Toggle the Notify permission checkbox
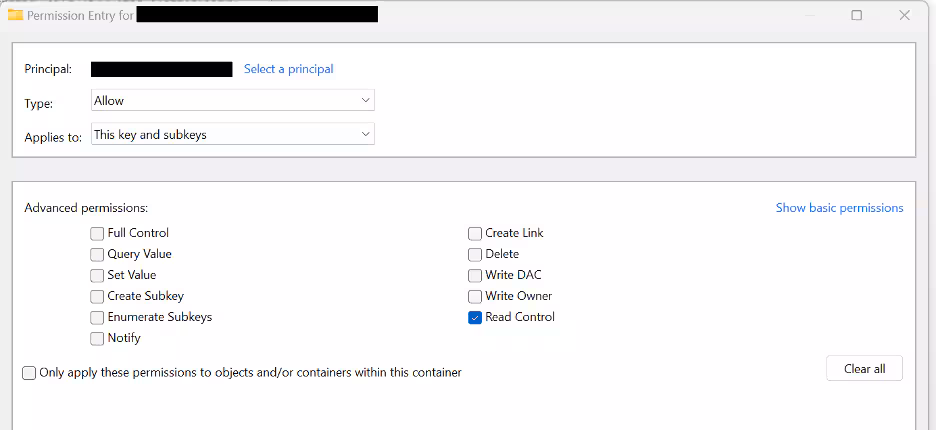This screenshot has width=936, height=430. pos(97,338)
